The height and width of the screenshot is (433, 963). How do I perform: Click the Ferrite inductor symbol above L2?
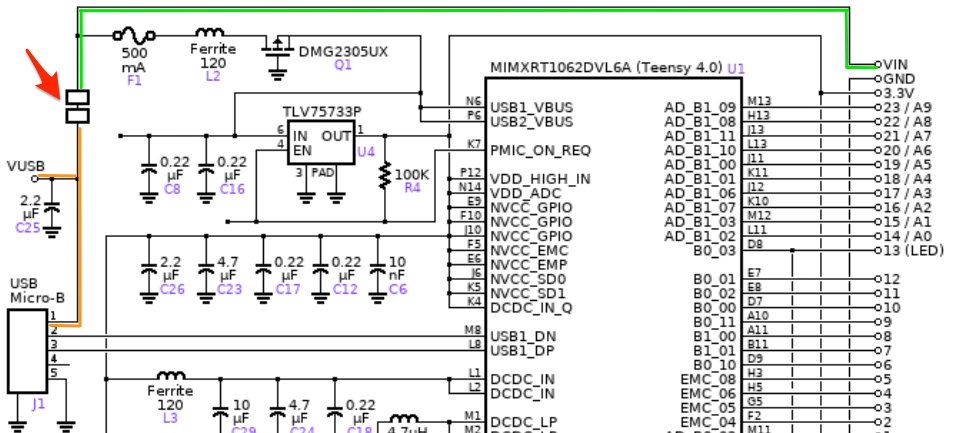[212, 32]
